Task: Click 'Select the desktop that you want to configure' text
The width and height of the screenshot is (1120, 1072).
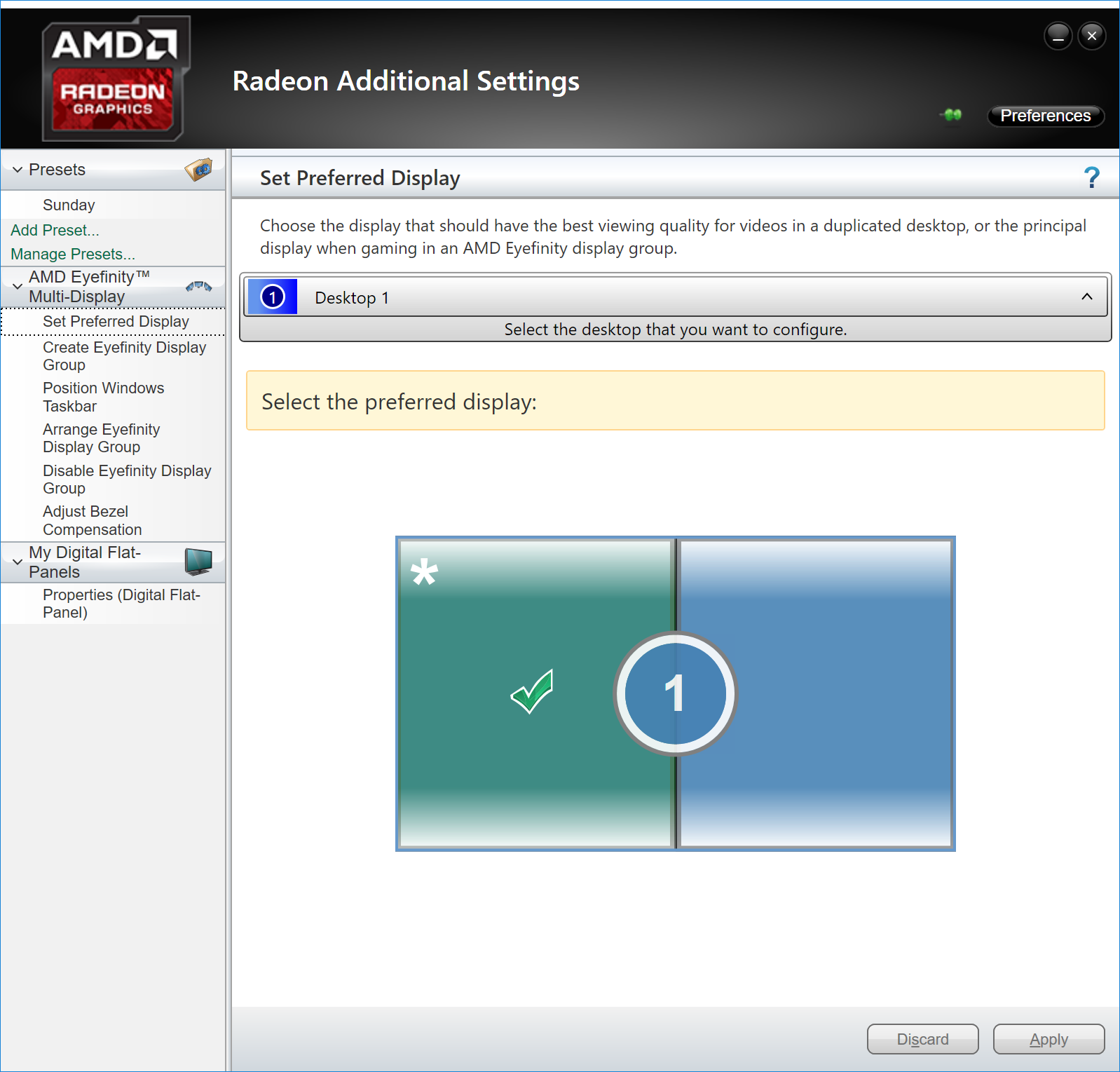Action: (675, 330)
